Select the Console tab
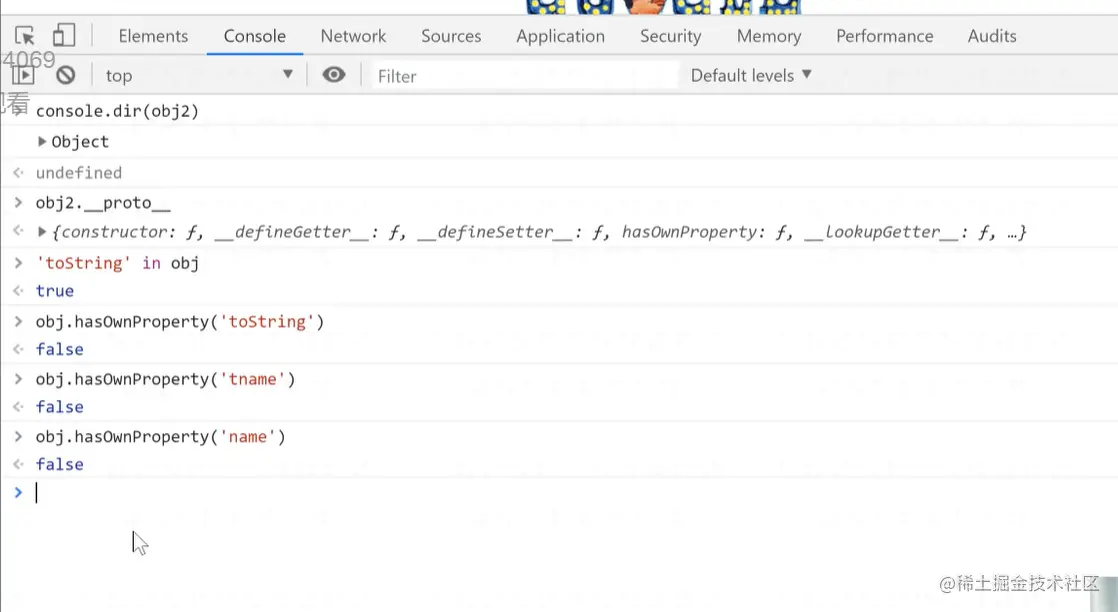 255,36
